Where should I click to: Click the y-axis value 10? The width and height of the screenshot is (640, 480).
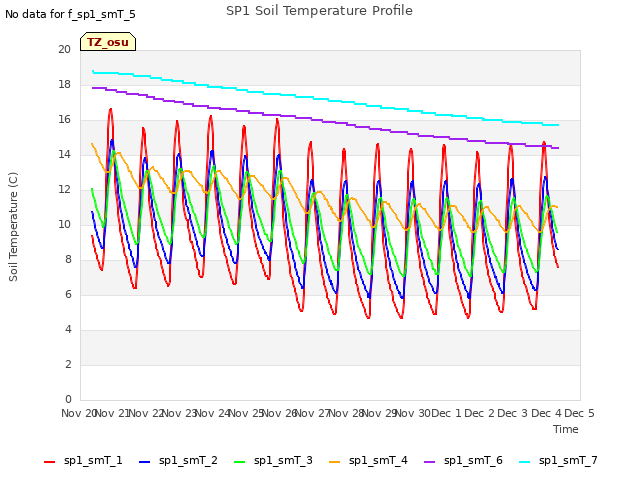pos(64,224)
